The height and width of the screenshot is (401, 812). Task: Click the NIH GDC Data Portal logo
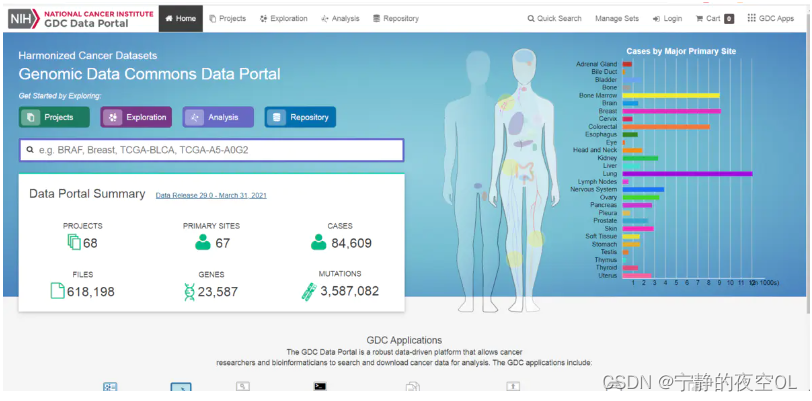(81, 19)
